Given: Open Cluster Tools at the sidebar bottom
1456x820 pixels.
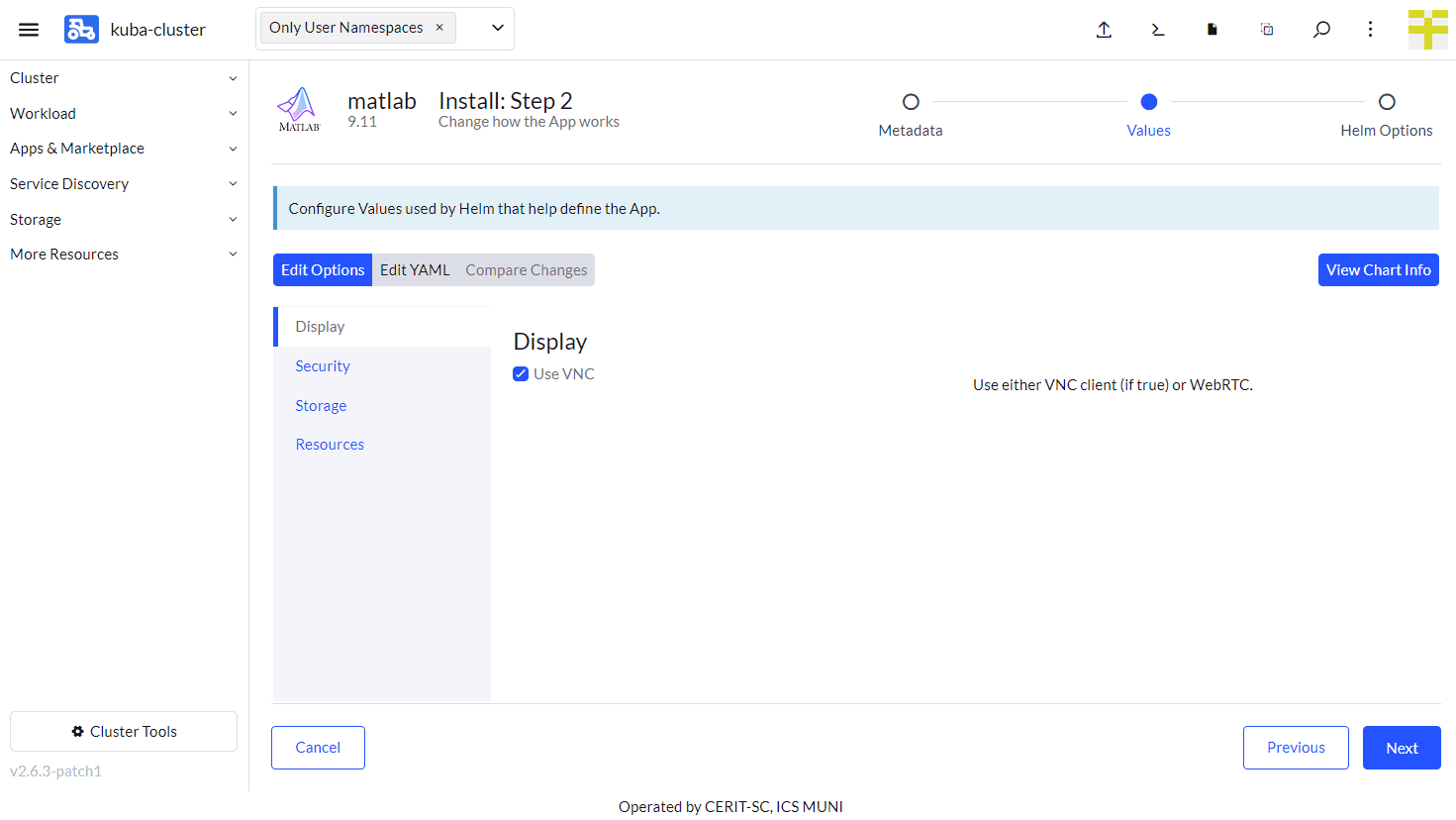Looking at the screenshot, I should point(124,732).
